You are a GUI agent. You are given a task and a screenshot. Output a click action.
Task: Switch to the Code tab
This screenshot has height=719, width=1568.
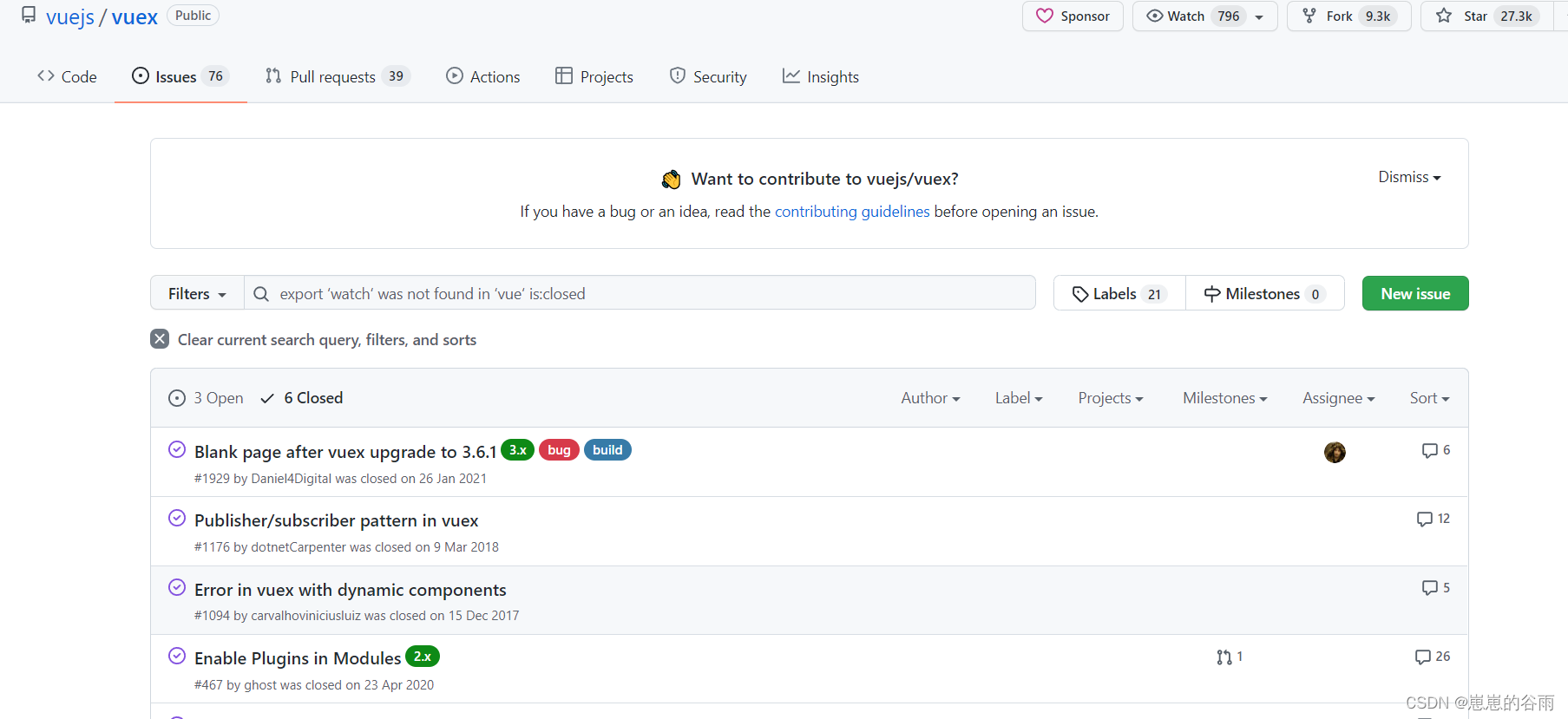click(67, 76)
